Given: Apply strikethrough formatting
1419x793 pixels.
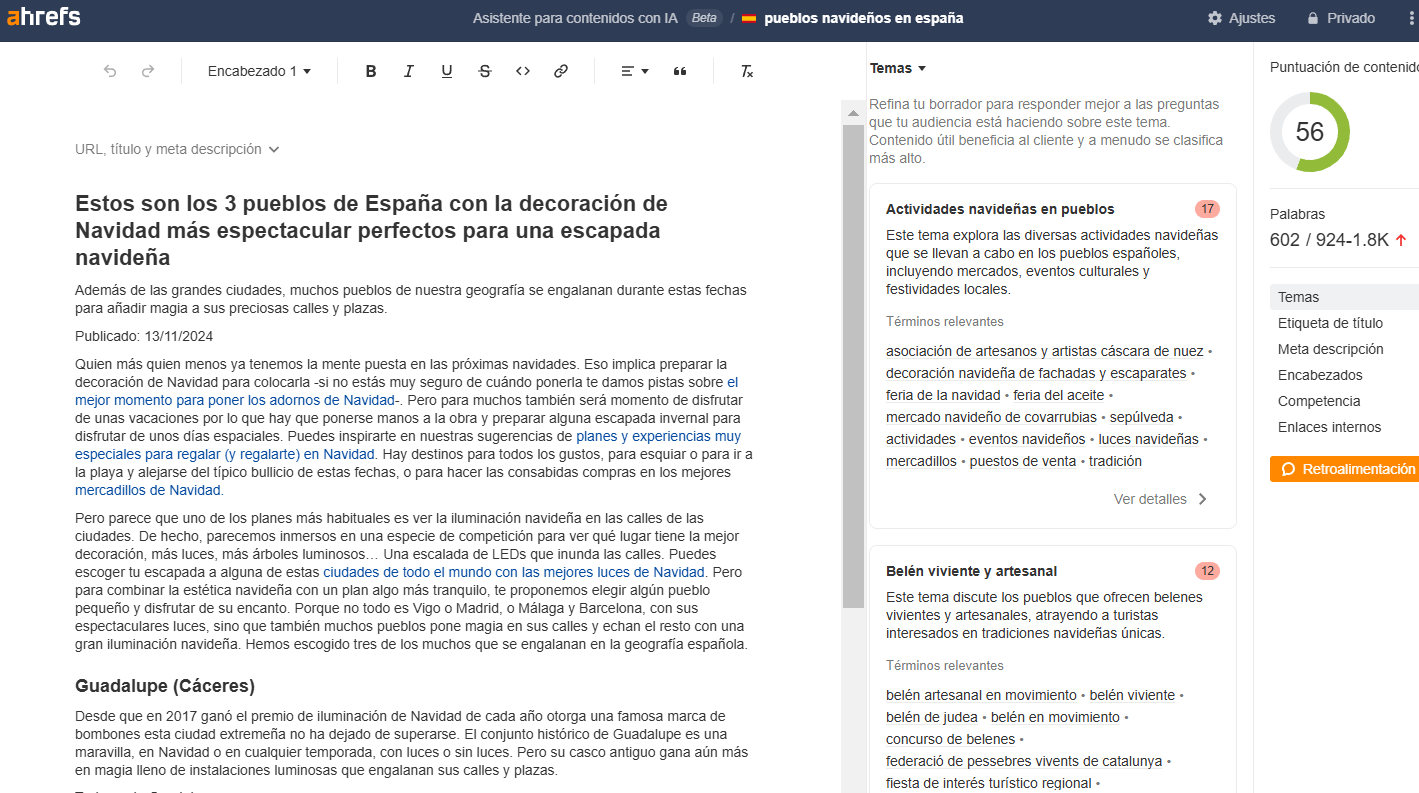Looking at the screenshot, I should (485, 71).
